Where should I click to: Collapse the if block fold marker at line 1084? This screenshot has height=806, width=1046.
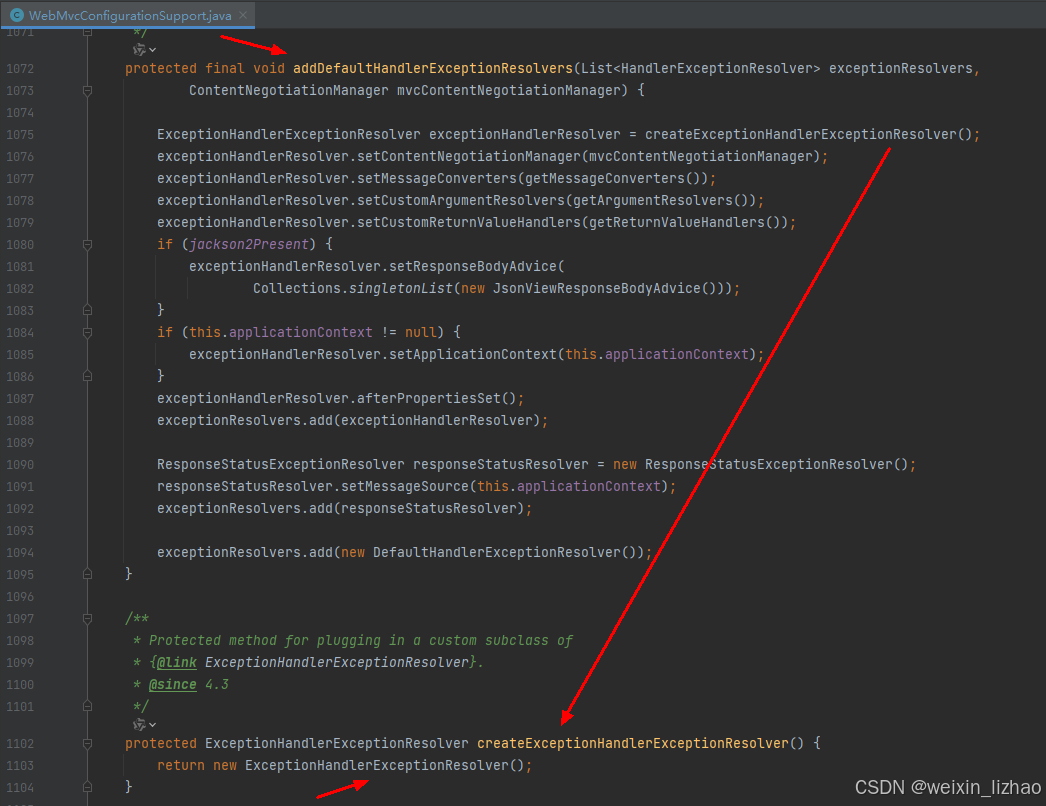[x=87, y=332]
